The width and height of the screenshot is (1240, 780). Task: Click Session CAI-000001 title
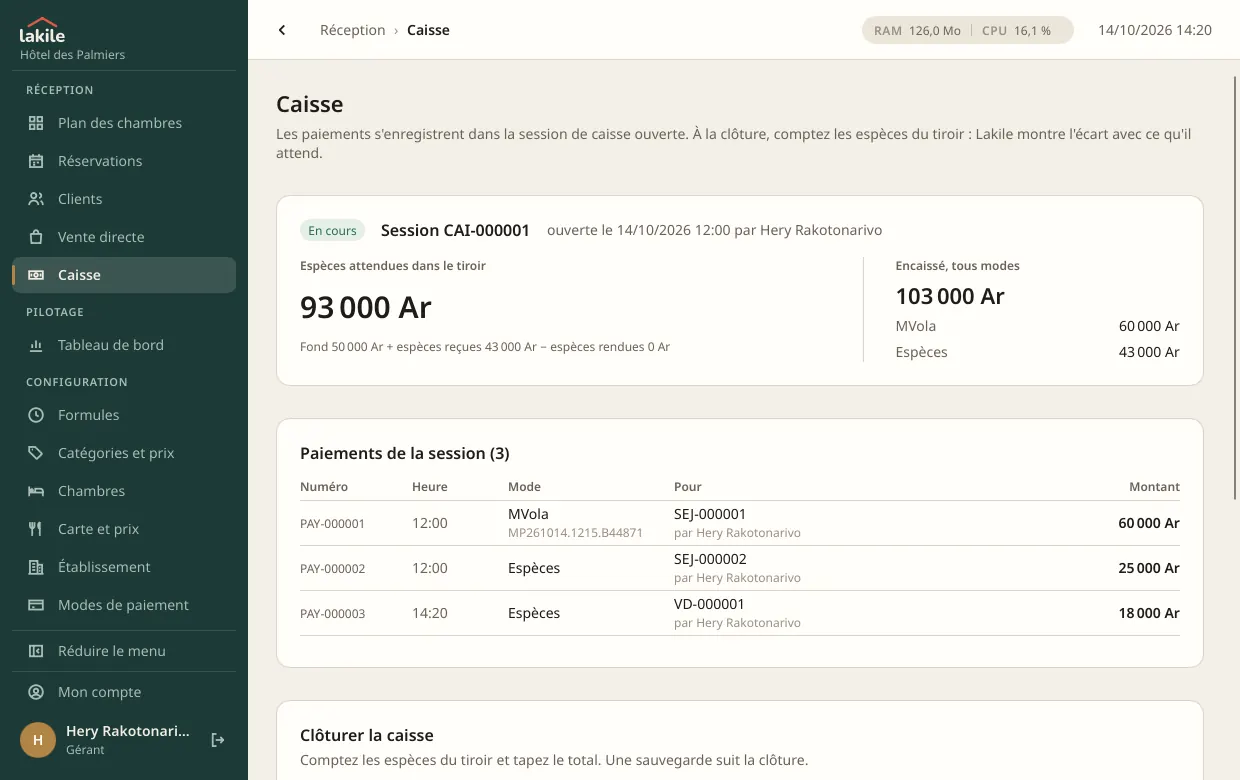point(455,231)
